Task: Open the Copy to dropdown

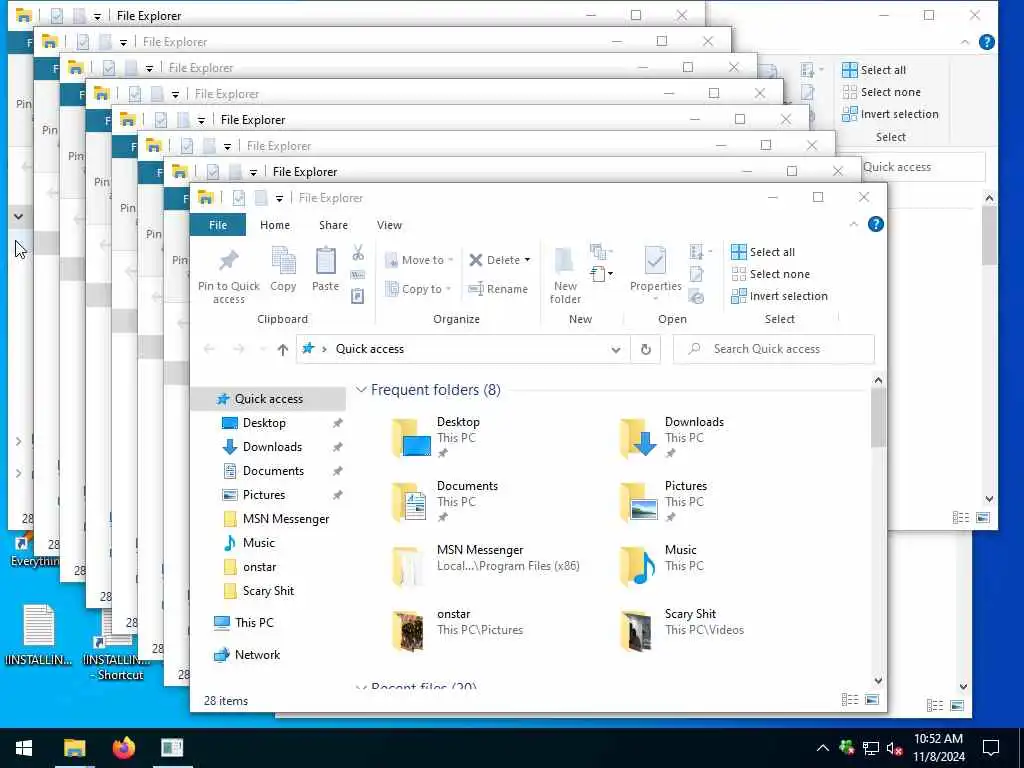Action: 418,289
